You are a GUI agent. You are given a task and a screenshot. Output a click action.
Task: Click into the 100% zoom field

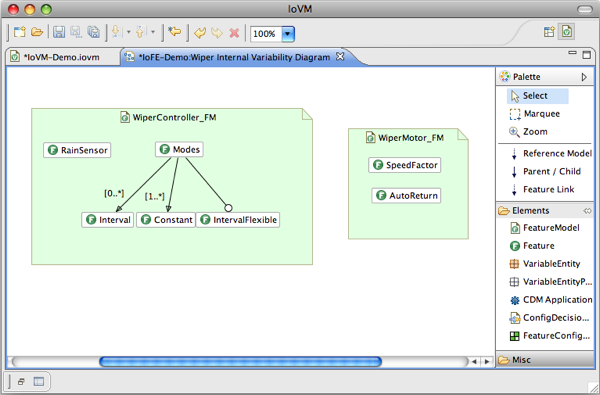click(266, 34)
